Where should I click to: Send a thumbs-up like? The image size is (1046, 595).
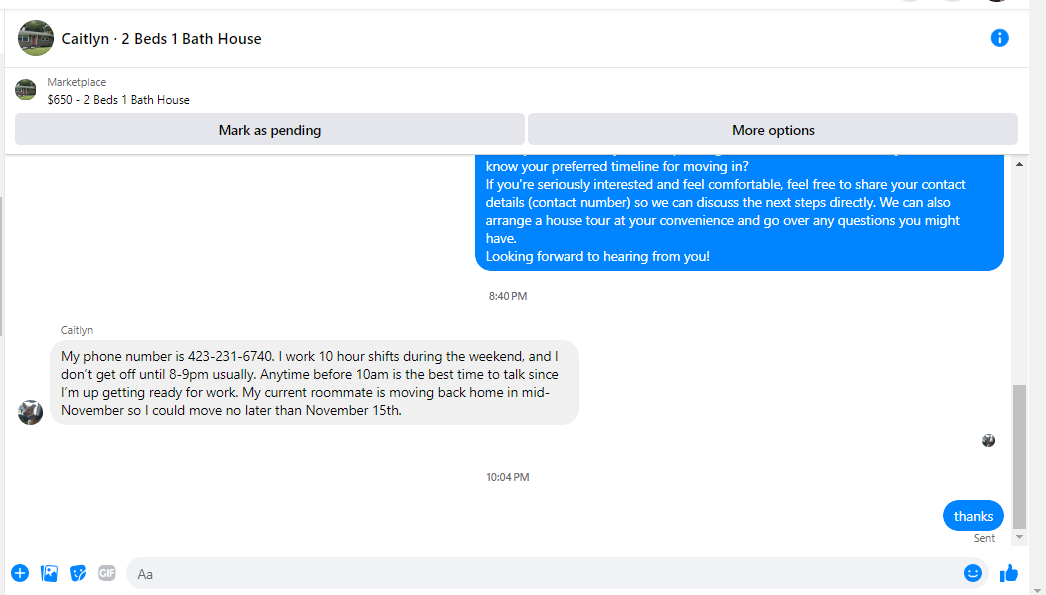click(1009, 573)
